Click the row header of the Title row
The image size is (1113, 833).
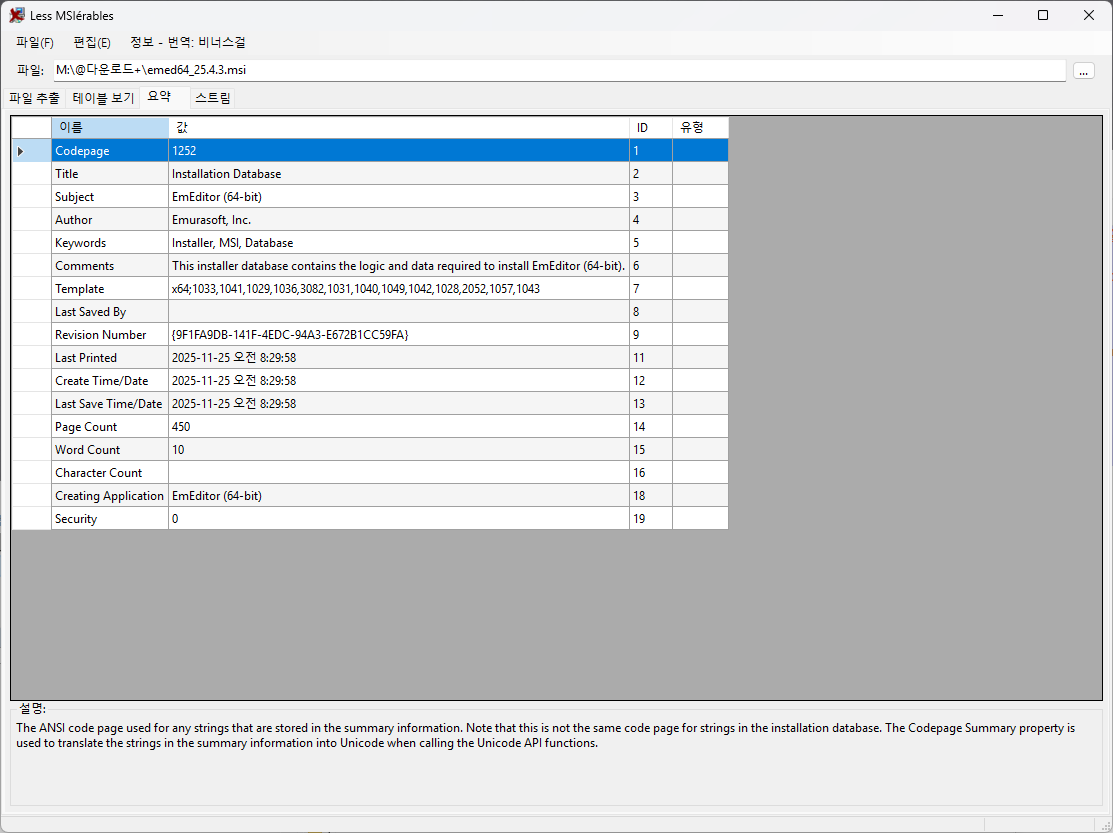31,174
